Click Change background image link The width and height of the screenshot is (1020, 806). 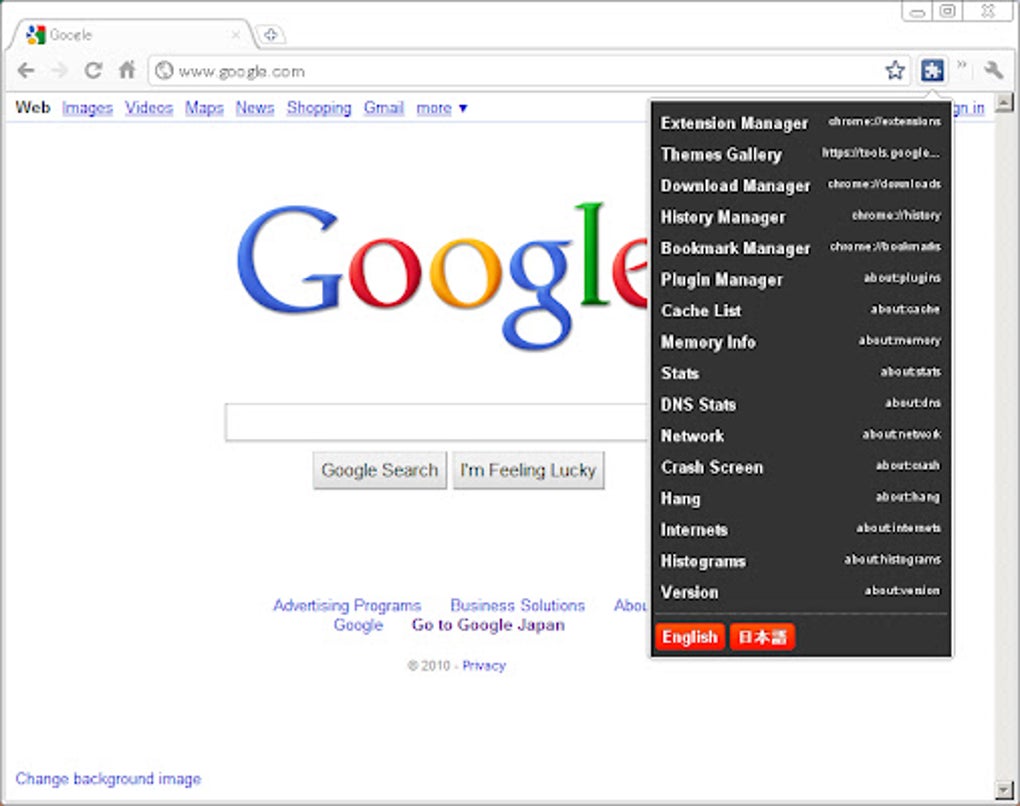pyautogui.click(x=108, y=779)
